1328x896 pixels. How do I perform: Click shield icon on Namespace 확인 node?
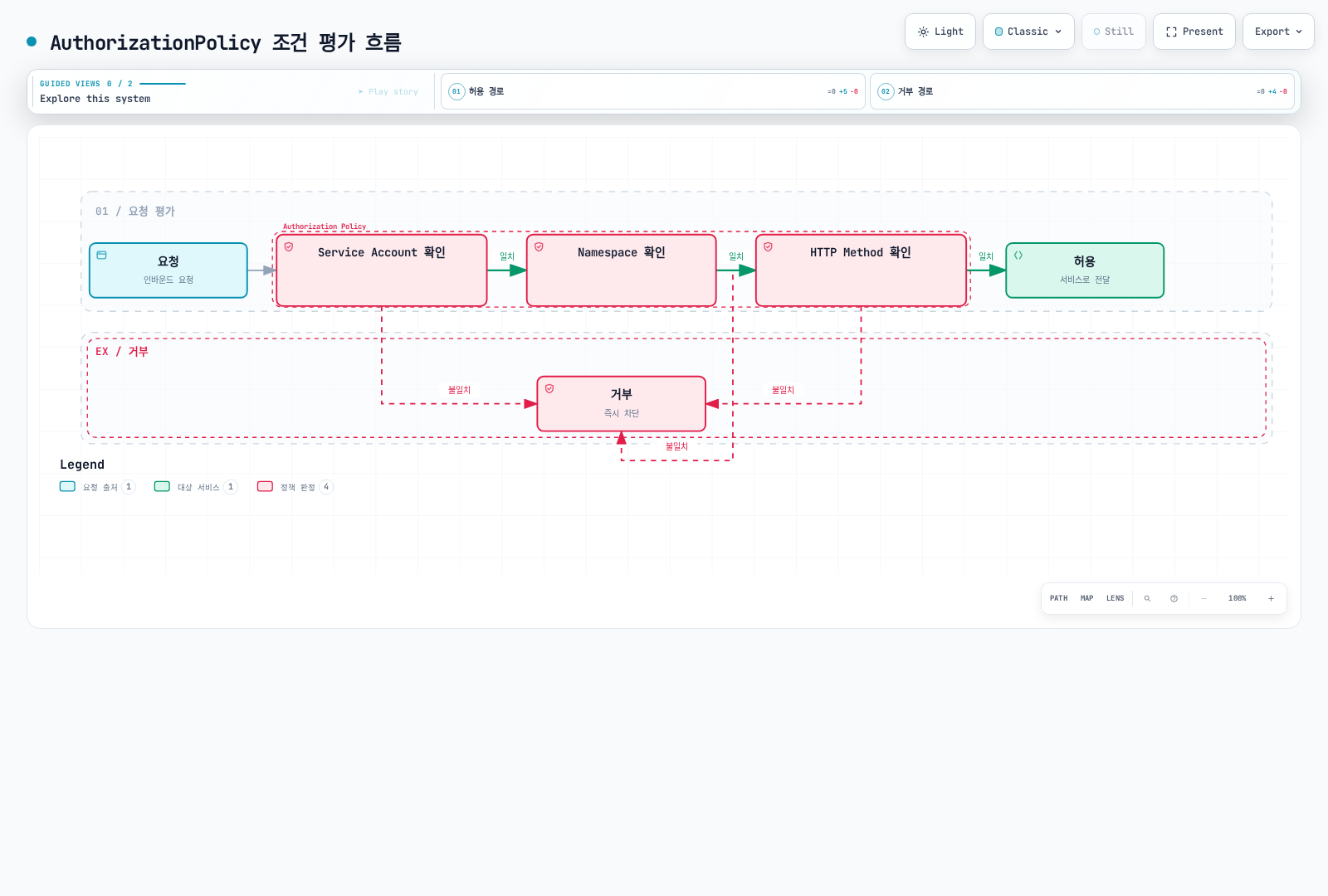click(539, 247)
